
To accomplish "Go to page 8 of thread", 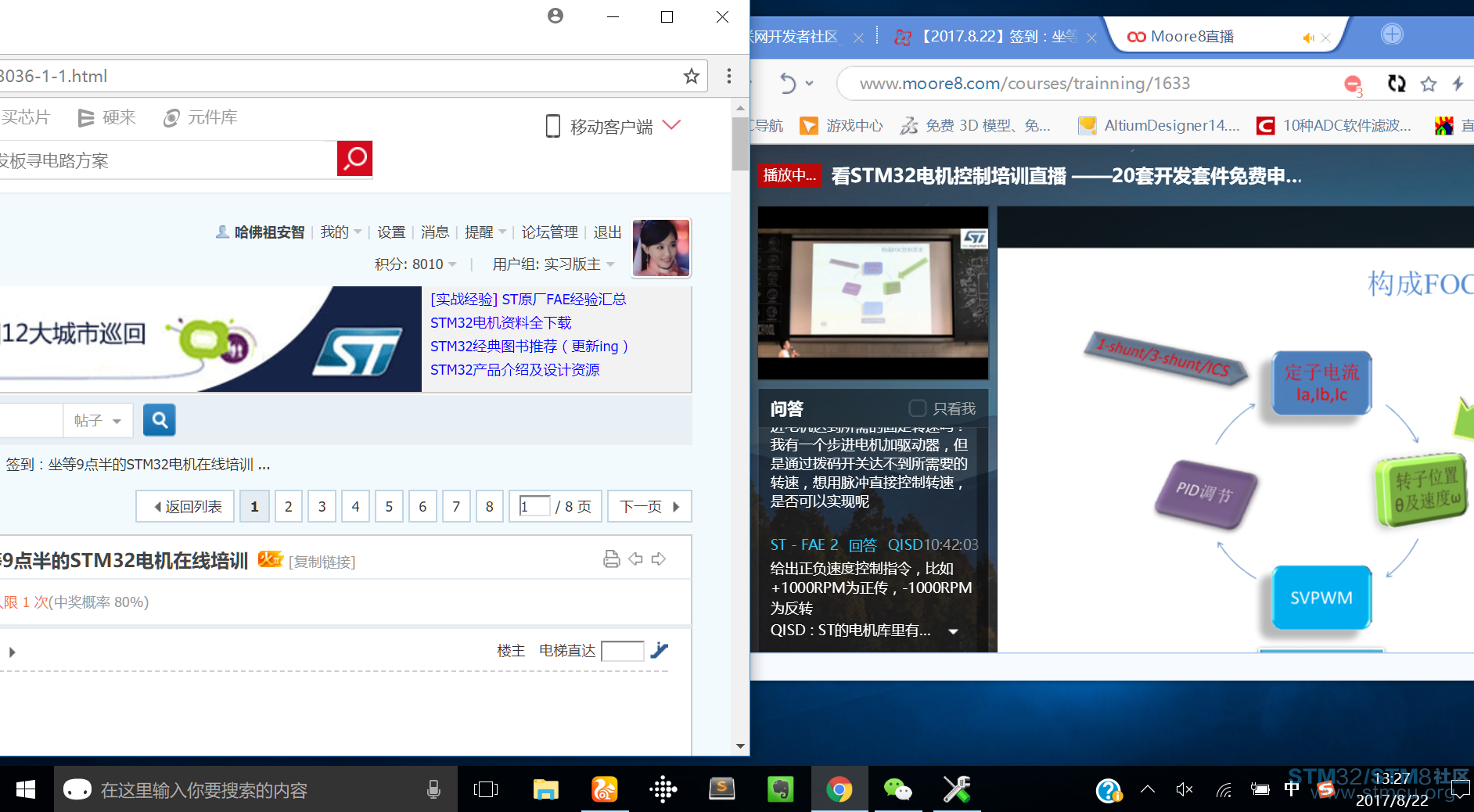I will click(x=489, y=506).
